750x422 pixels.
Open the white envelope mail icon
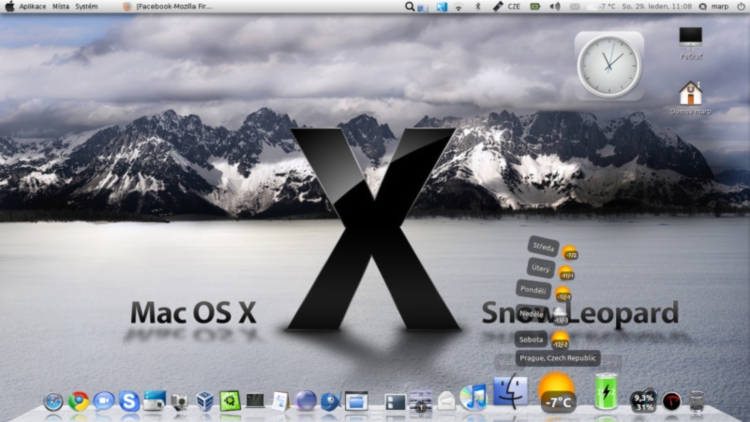point(446,401)
